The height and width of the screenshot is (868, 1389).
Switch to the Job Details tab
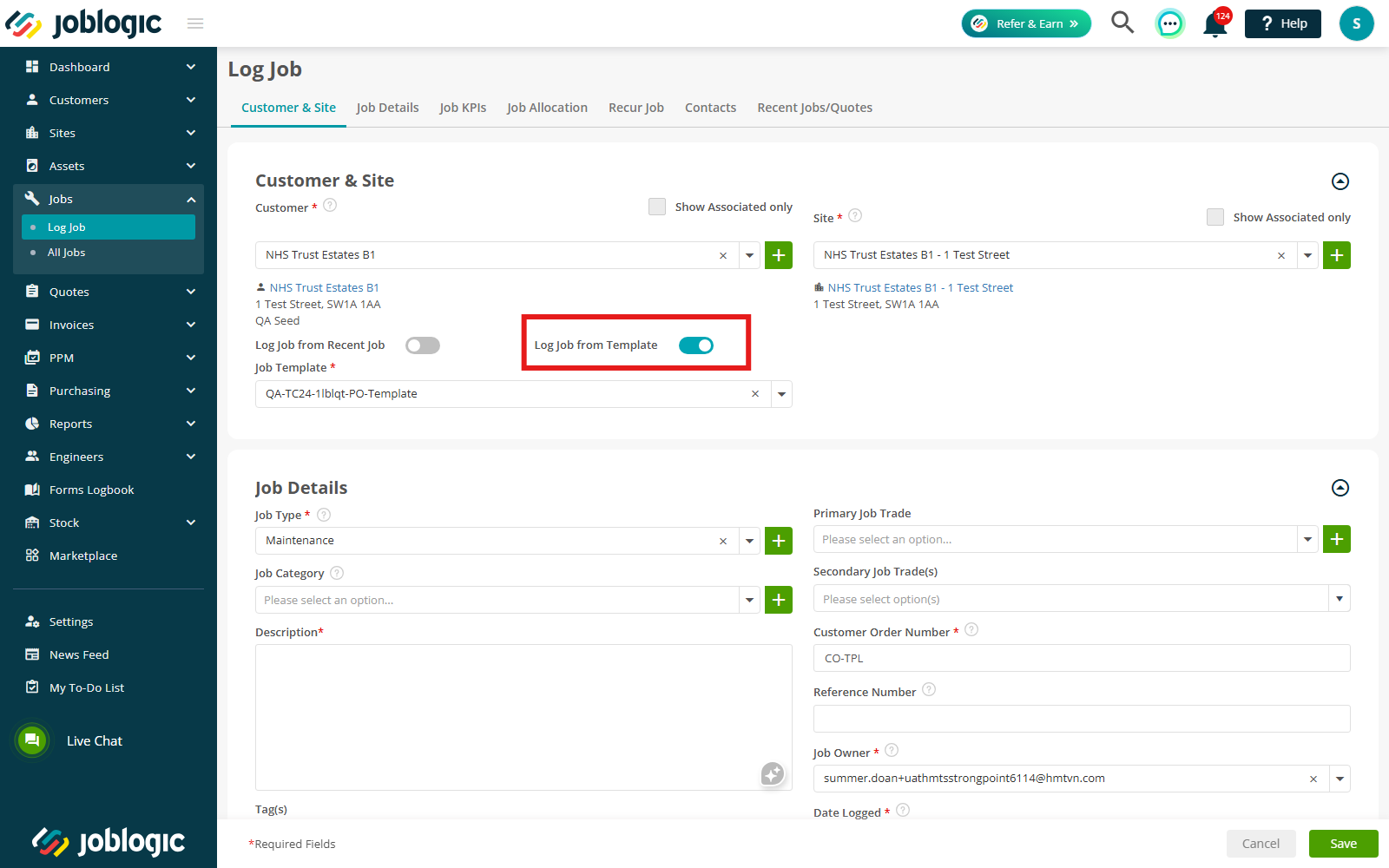387,108
